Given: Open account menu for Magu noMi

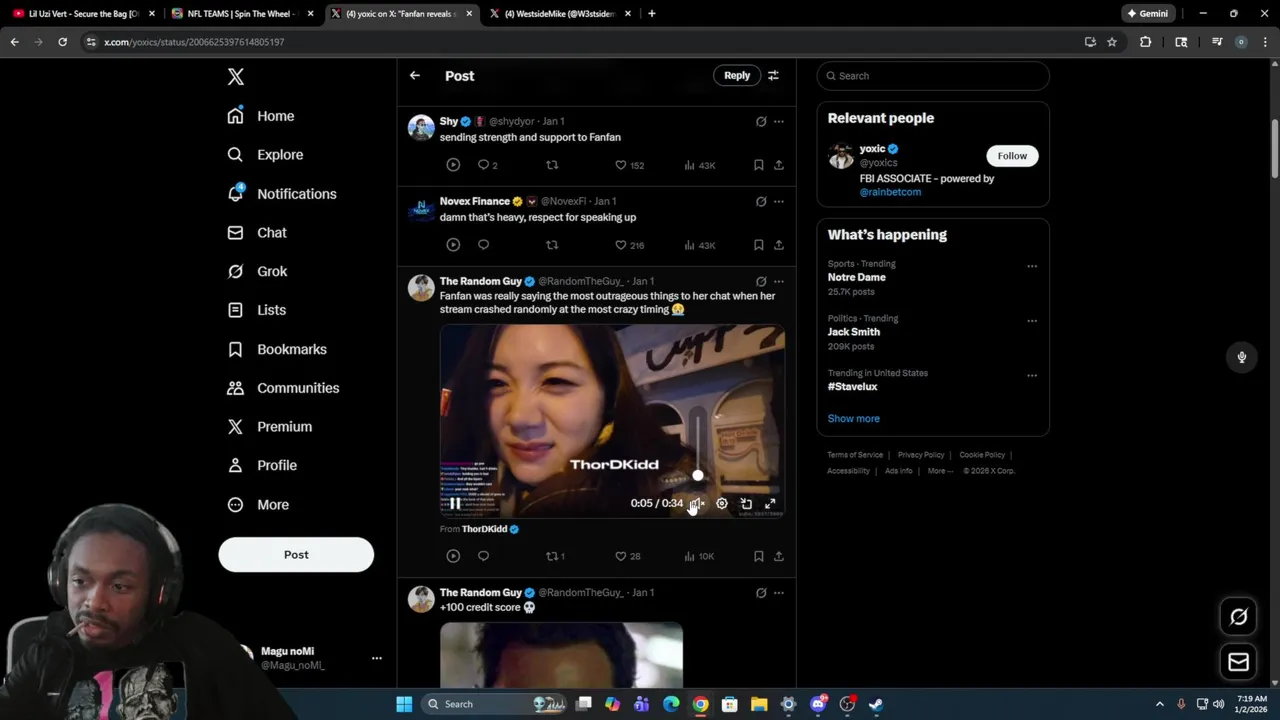Looking at the screenshot, I should click(x=377, y=658).
